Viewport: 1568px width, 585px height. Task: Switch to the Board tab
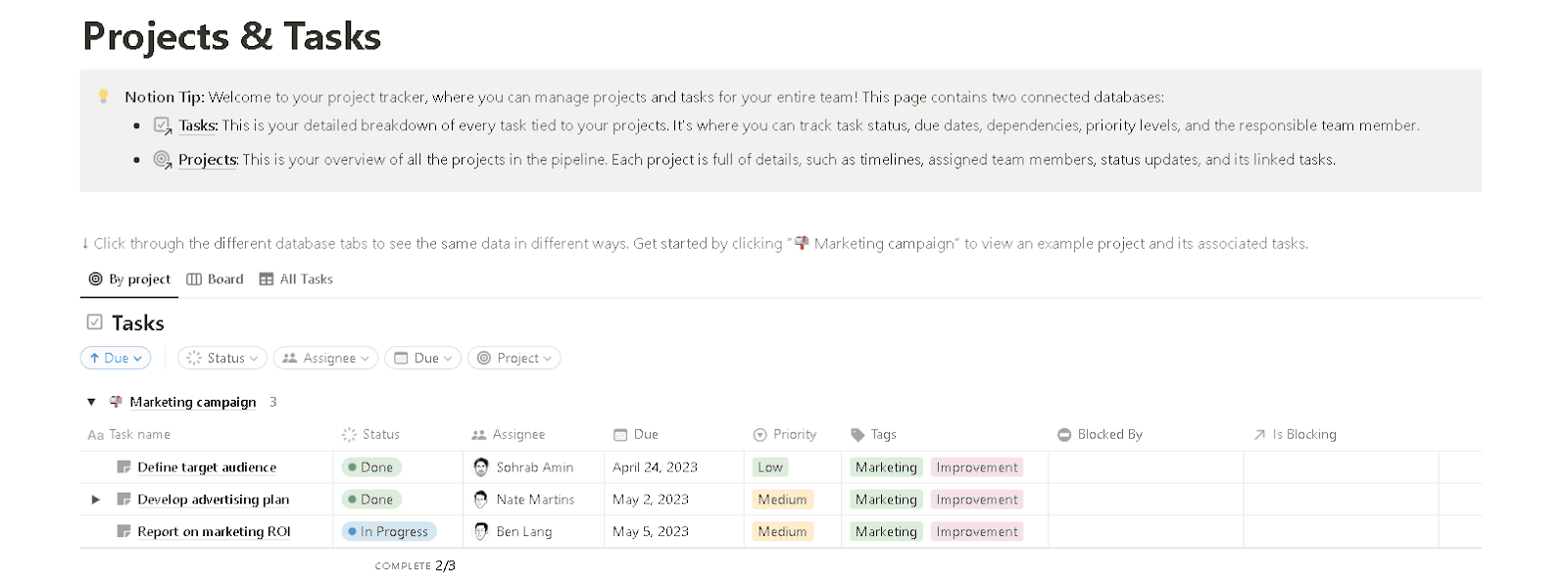(216, 279)
